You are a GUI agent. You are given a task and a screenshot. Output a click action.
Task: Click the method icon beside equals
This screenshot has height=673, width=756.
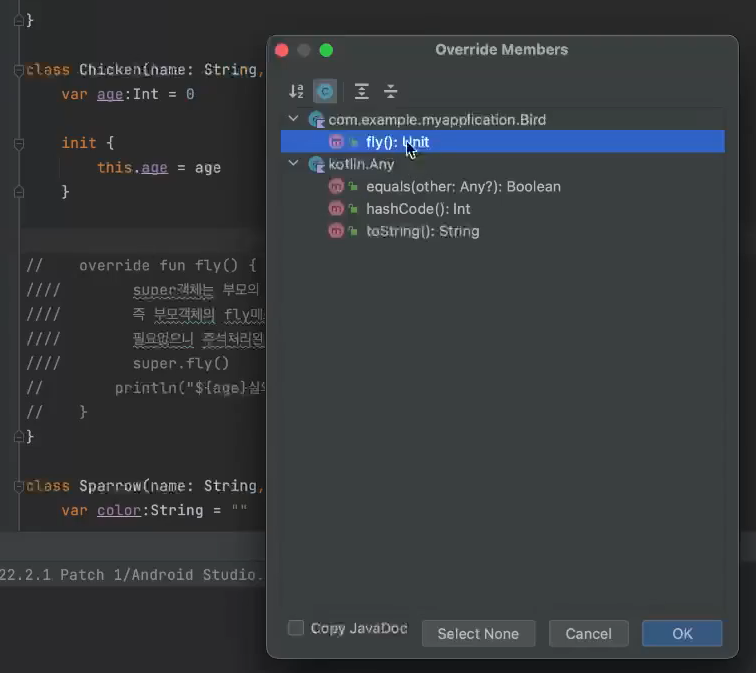point(336,186)
